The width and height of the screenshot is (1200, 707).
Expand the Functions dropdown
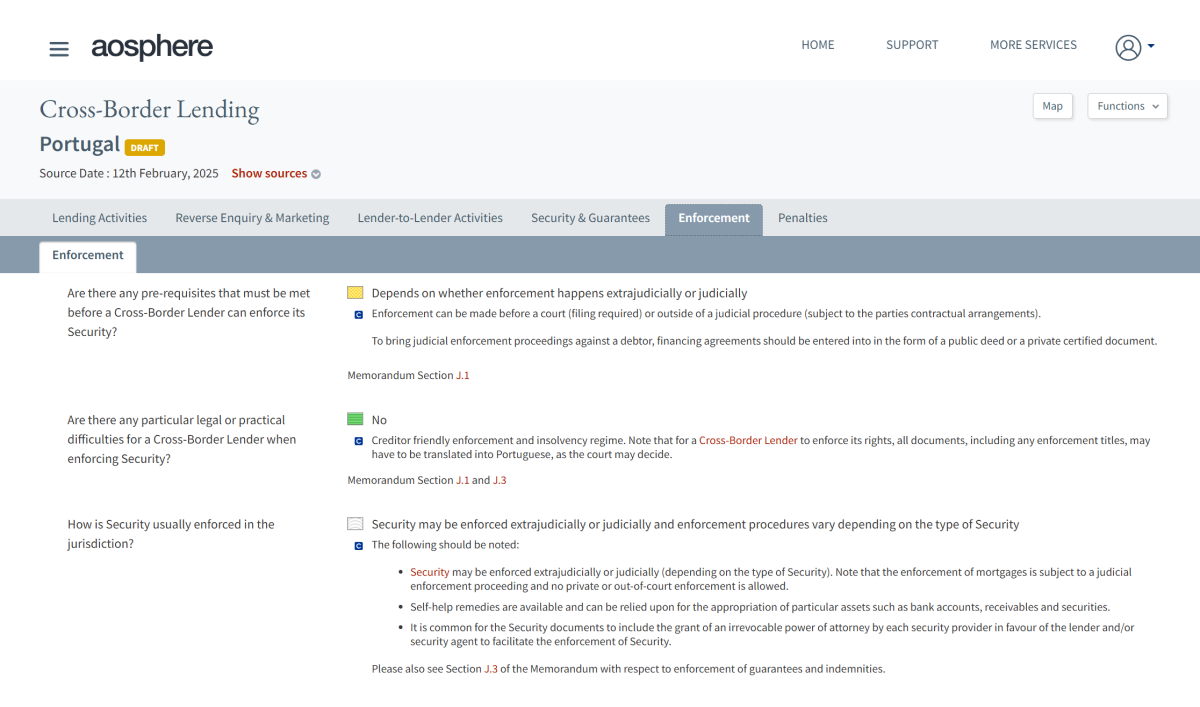click(1127, 106)
